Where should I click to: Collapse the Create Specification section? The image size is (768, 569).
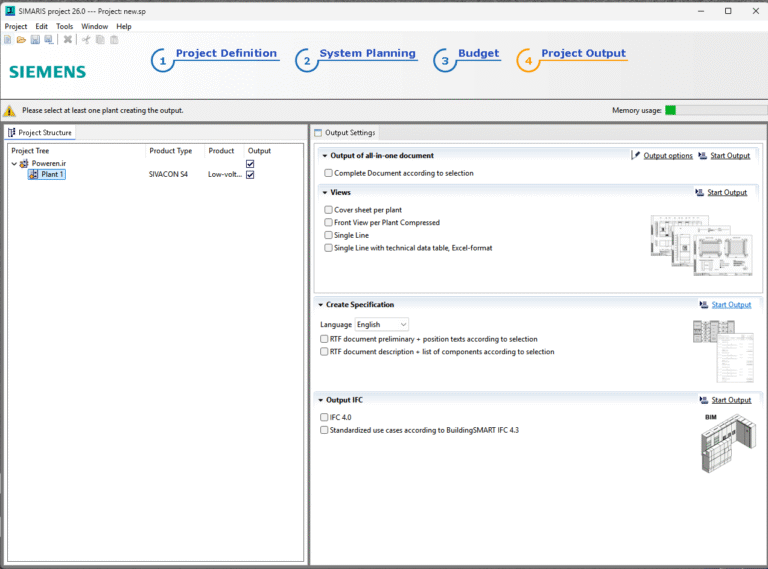point(321,305)
